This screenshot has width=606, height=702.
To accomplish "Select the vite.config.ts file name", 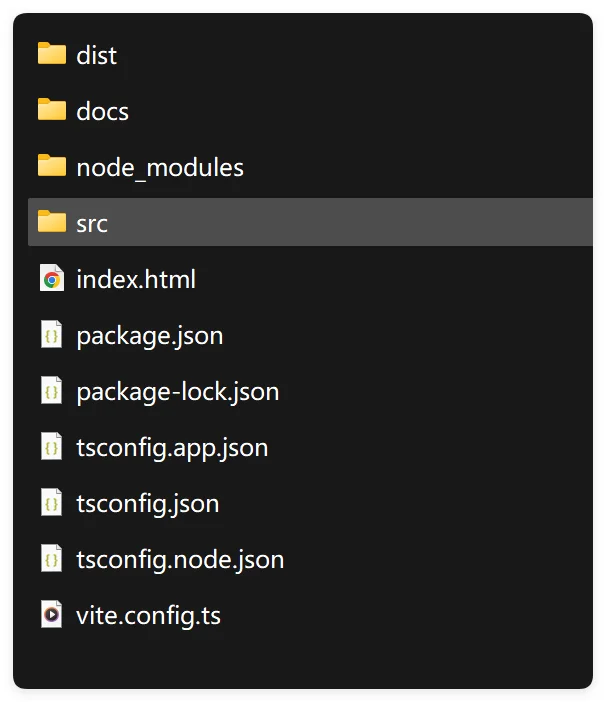I will point(148,615).
